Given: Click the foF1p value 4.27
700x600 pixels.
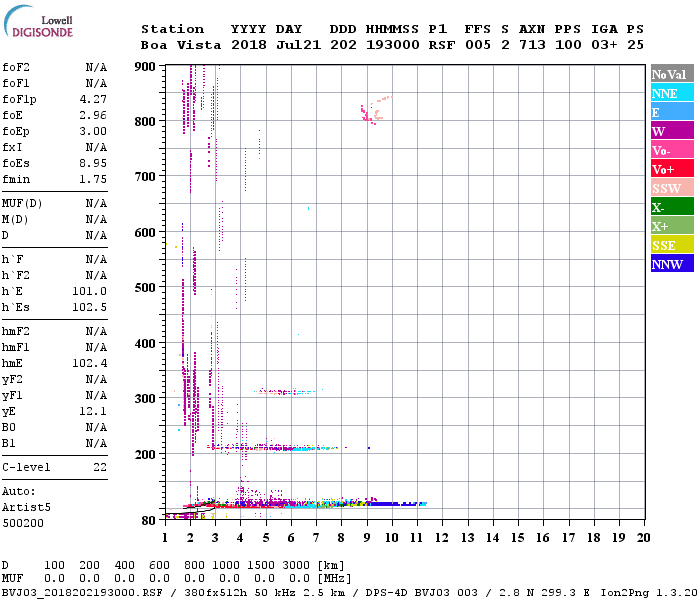Looking at the screenshot, I should pos(93,99).
